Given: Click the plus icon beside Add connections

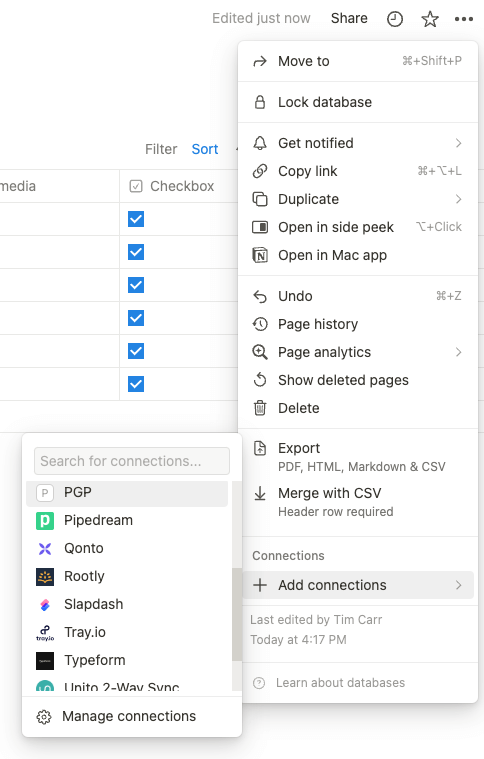Looking at the screenshot, I should [260, 585].
